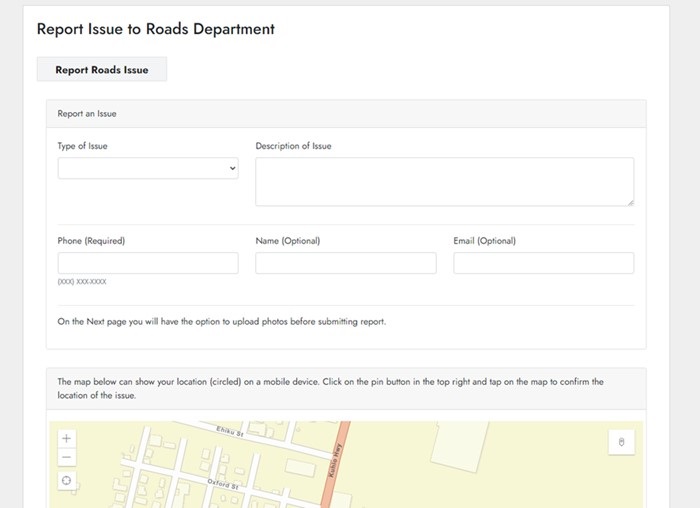The width and height of the screenshot is (700, 508).
Task: Click the Phone (Required) label
Action: pyautogui.click(x=91, y=241)
